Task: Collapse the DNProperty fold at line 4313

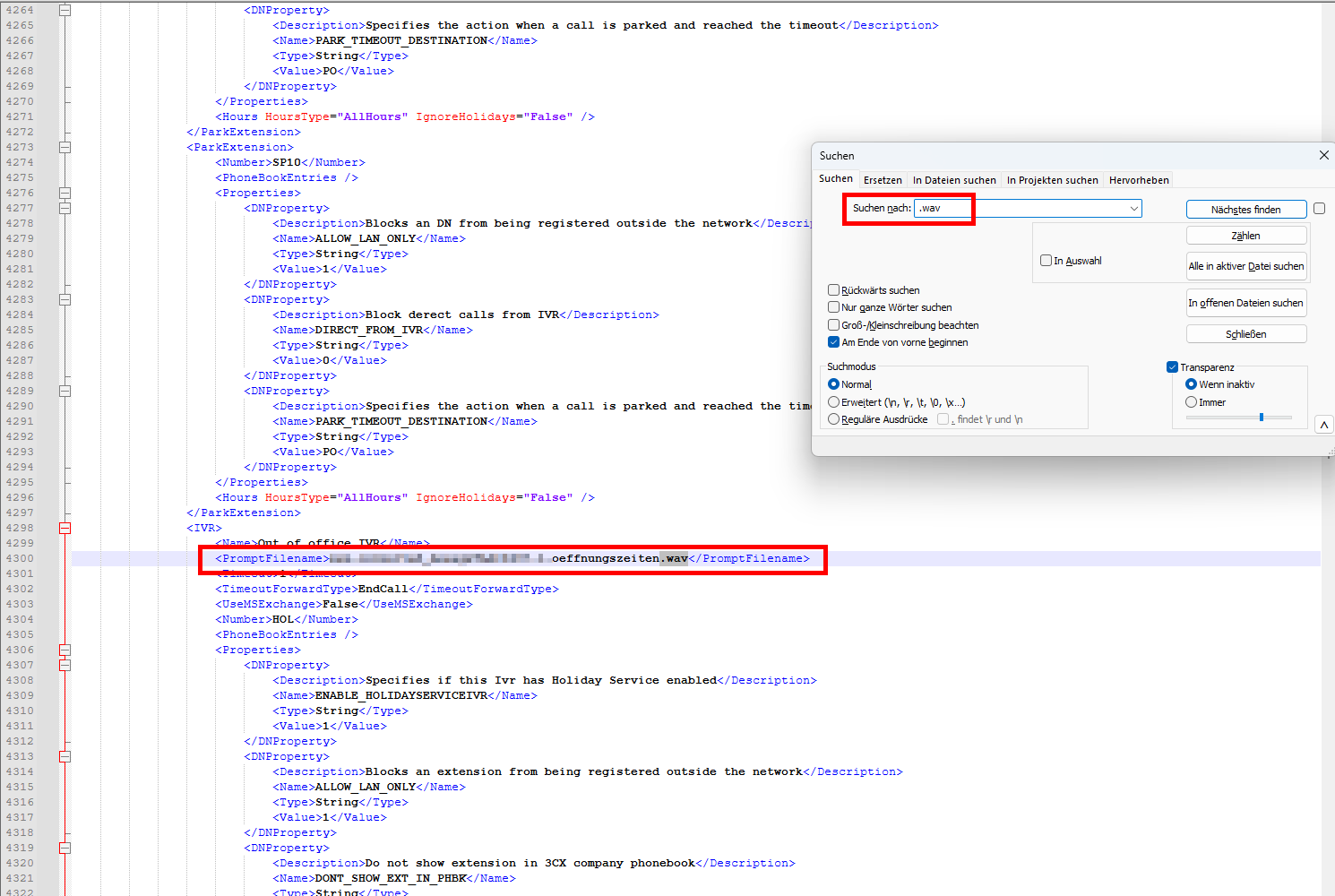Action: (65, 756)
